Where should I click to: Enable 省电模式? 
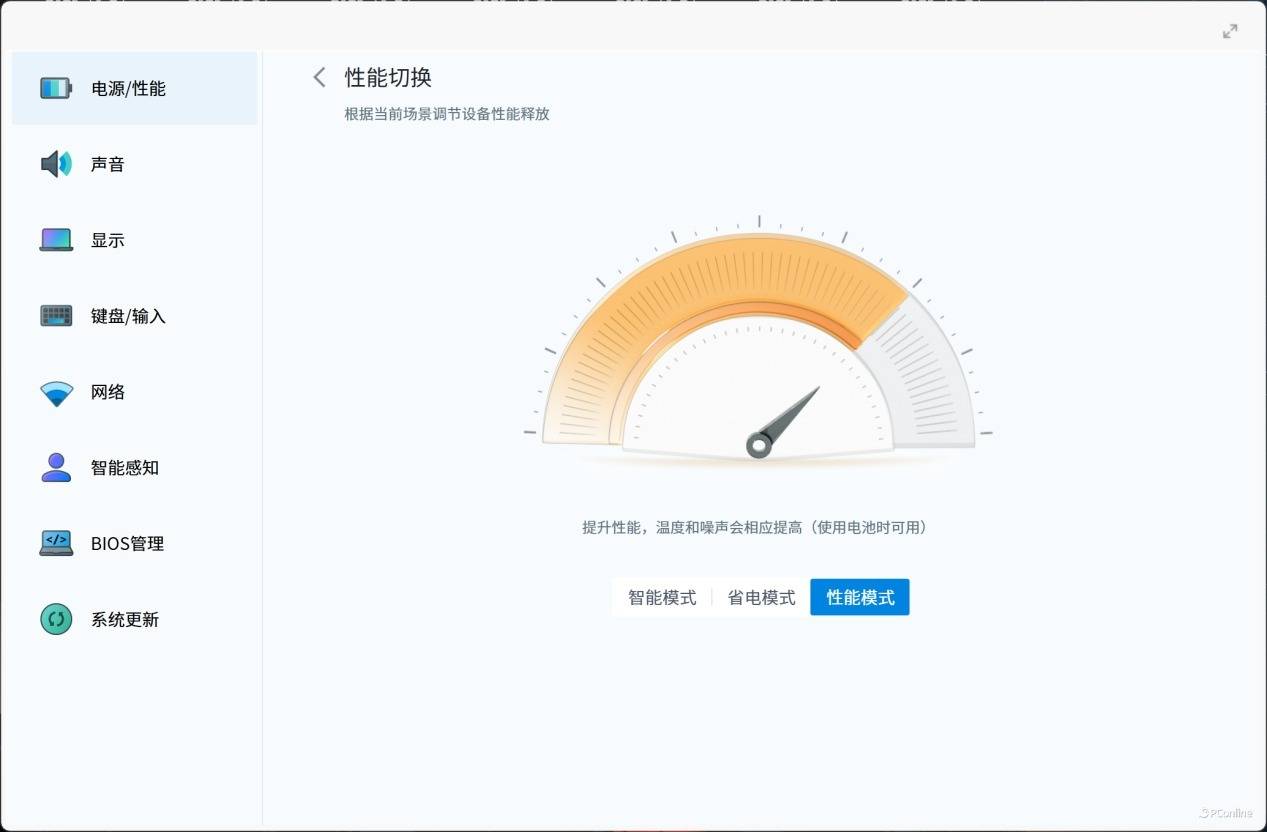(761, 597)
